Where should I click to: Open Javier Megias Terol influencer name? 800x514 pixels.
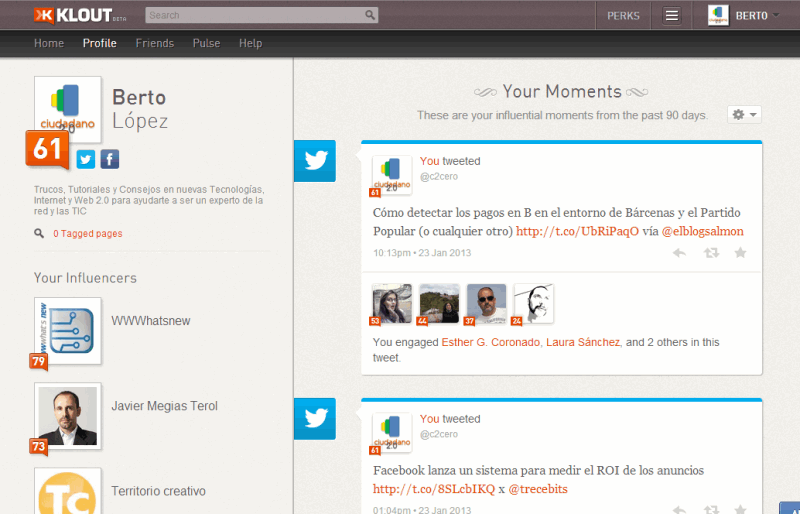click(x=164, y=406)
